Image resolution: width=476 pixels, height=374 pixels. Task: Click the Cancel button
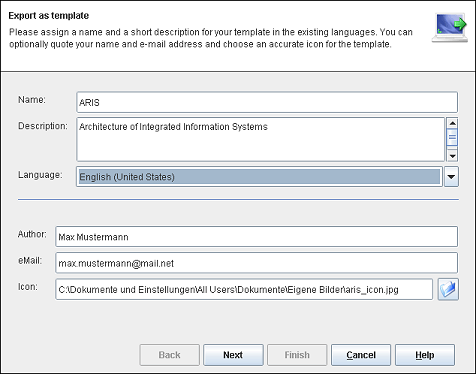click(361, 355)
